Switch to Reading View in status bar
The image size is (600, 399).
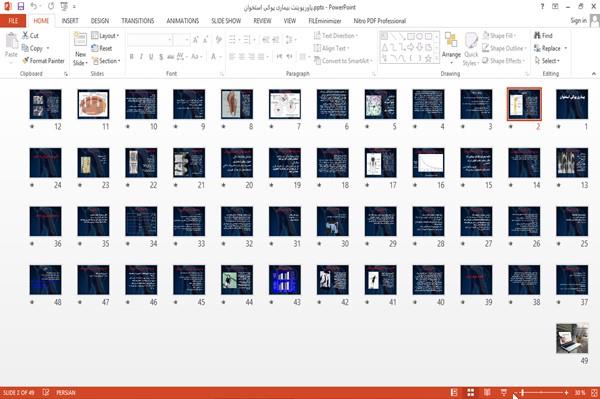point(487,392)
